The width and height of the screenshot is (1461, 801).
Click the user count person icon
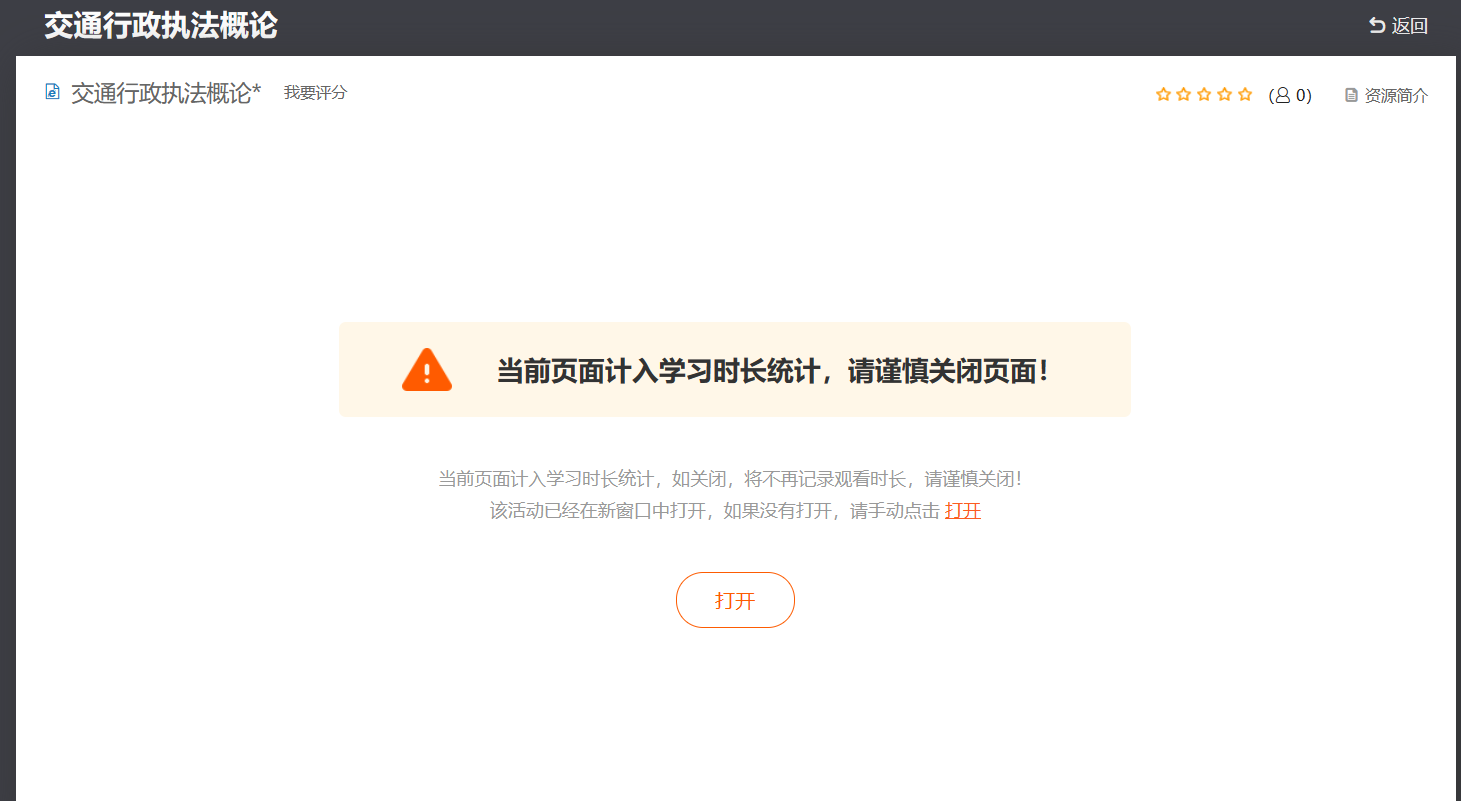1283,95
